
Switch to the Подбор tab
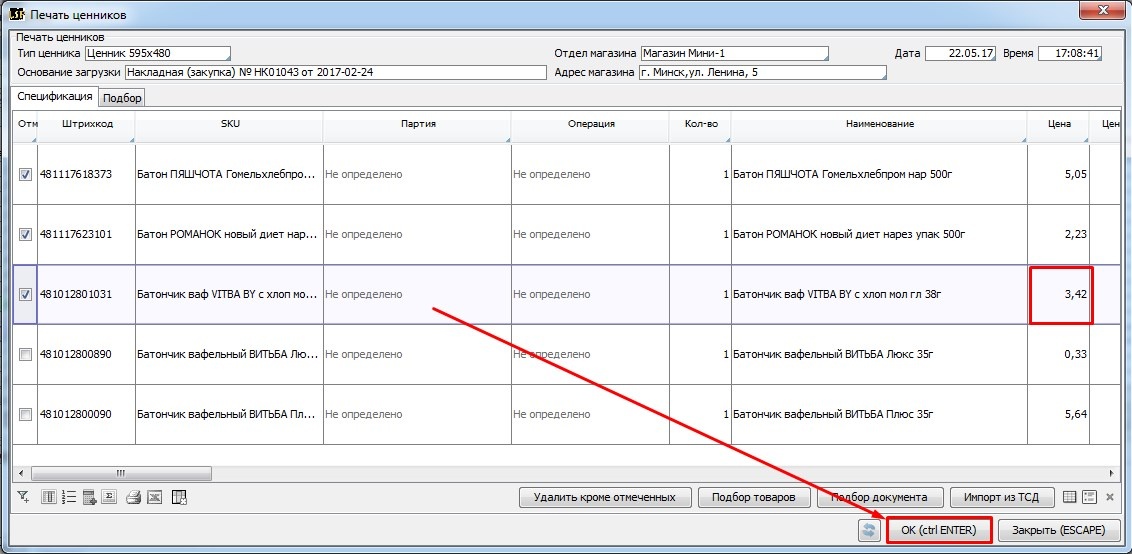(x=122, y=97)
